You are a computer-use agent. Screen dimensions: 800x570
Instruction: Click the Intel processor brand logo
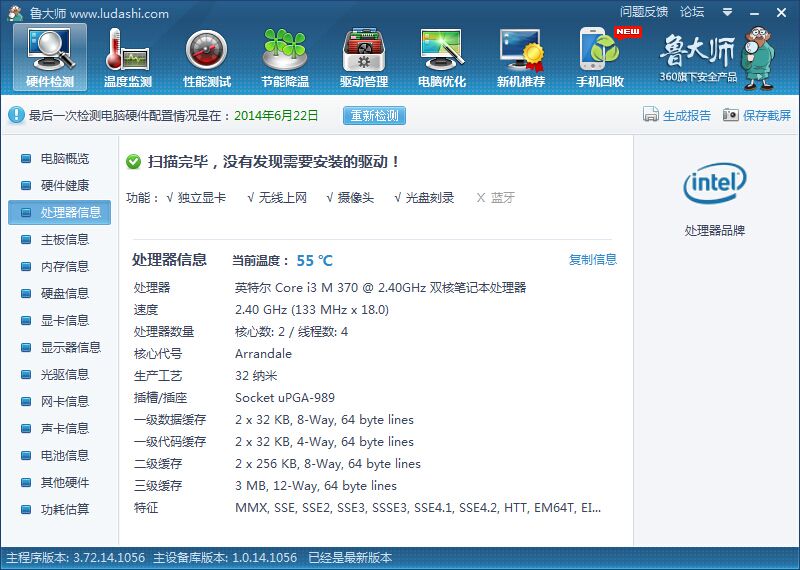tap(714, 183)
